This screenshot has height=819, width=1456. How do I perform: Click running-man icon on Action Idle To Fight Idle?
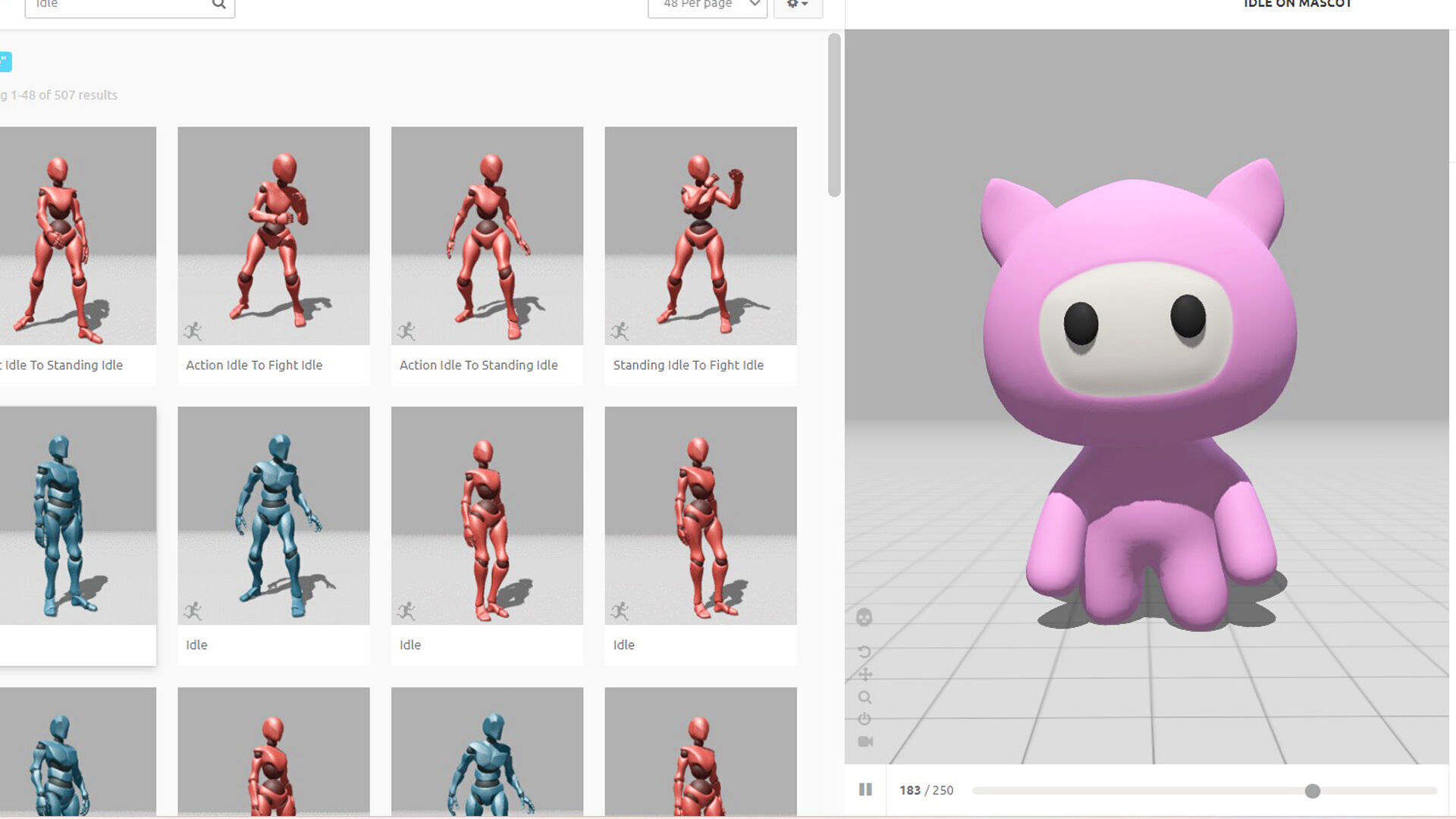[x=193, y=331]
